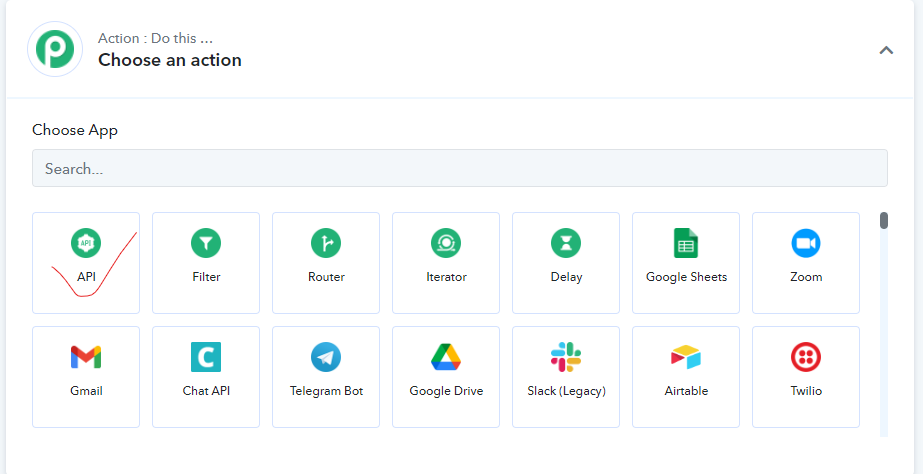Select Google Sheets as the app
This screenshot has height=474, width=923.
coord(686,263)
